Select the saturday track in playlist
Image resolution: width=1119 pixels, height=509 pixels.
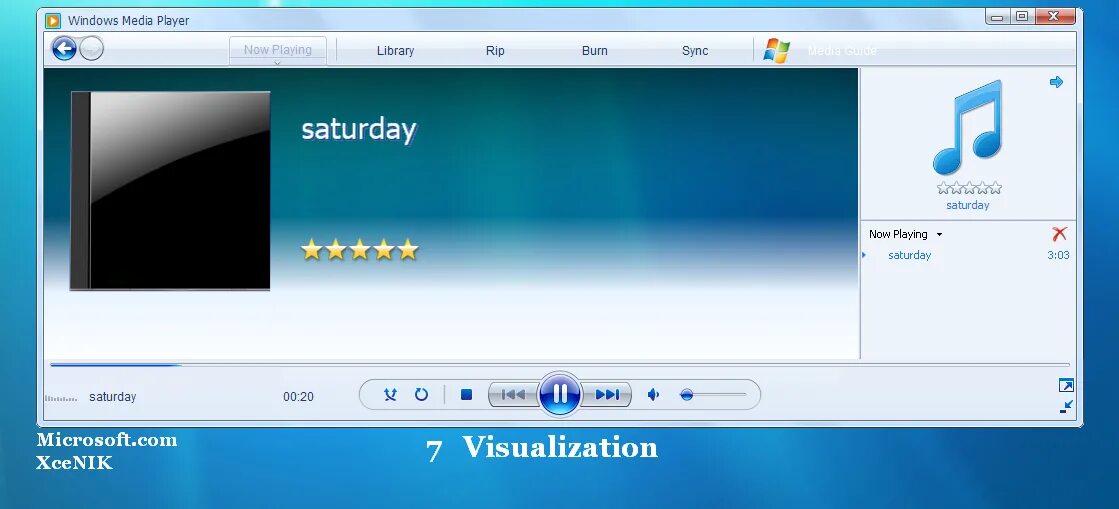[909, 255]
